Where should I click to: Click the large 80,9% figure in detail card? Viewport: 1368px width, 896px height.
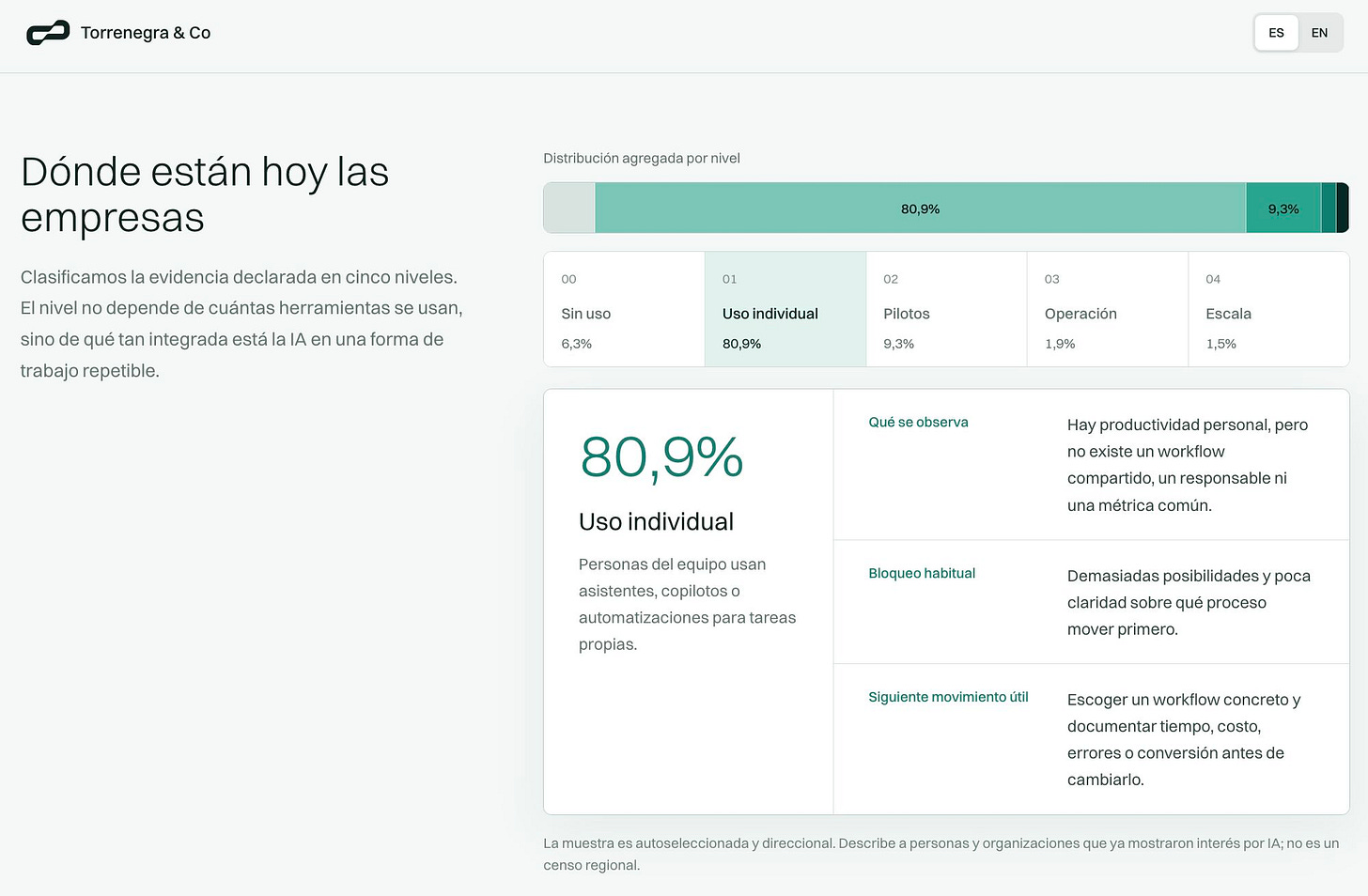[661, 457]
